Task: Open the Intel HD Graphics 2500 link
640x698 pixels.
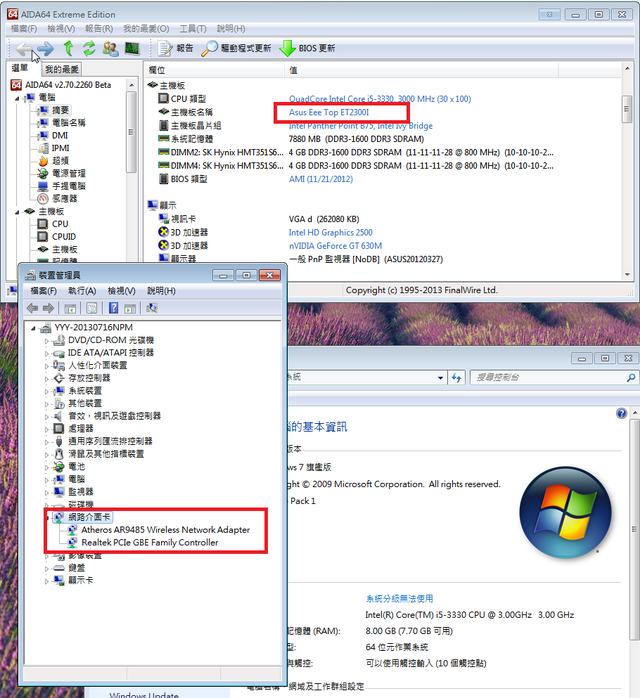Action: tap(330, 232)
